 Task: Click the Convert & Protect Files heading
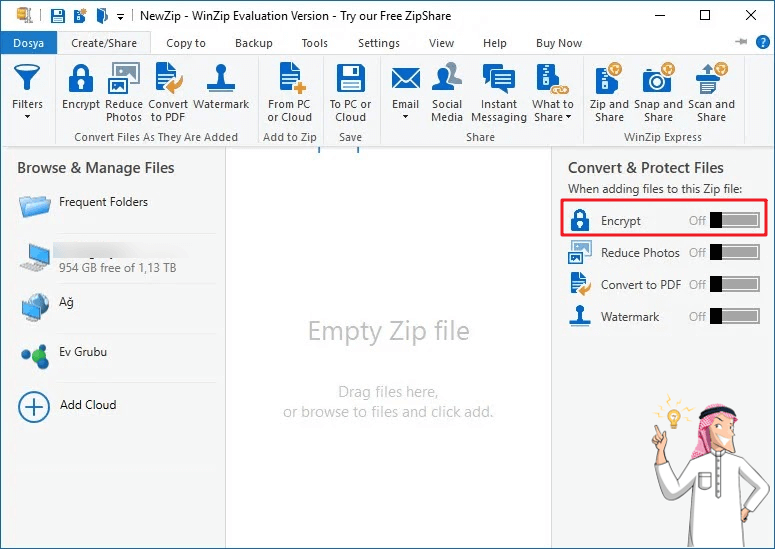646,168
